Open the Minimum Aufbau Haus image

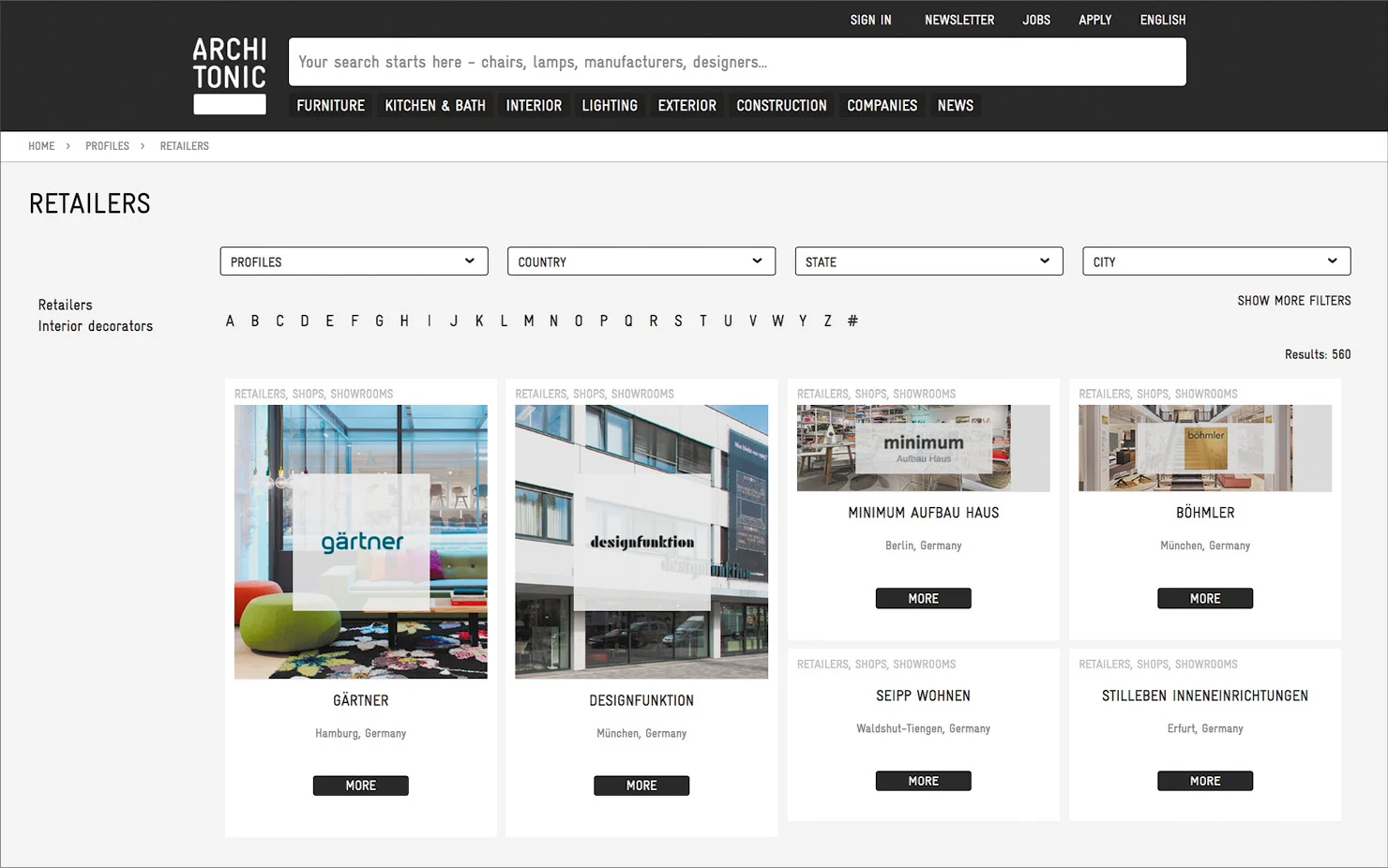pos(924,448)
